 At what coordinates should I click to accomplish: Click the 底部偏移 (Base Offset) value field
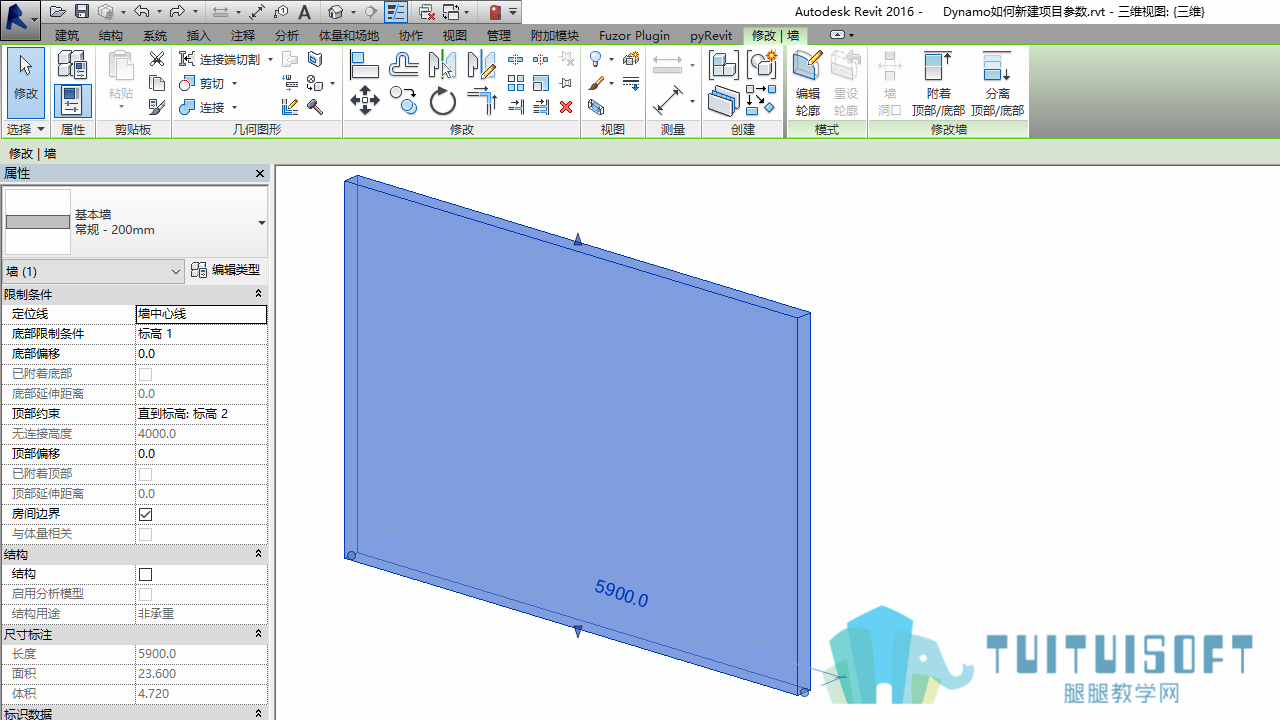[x=201, y=354]
